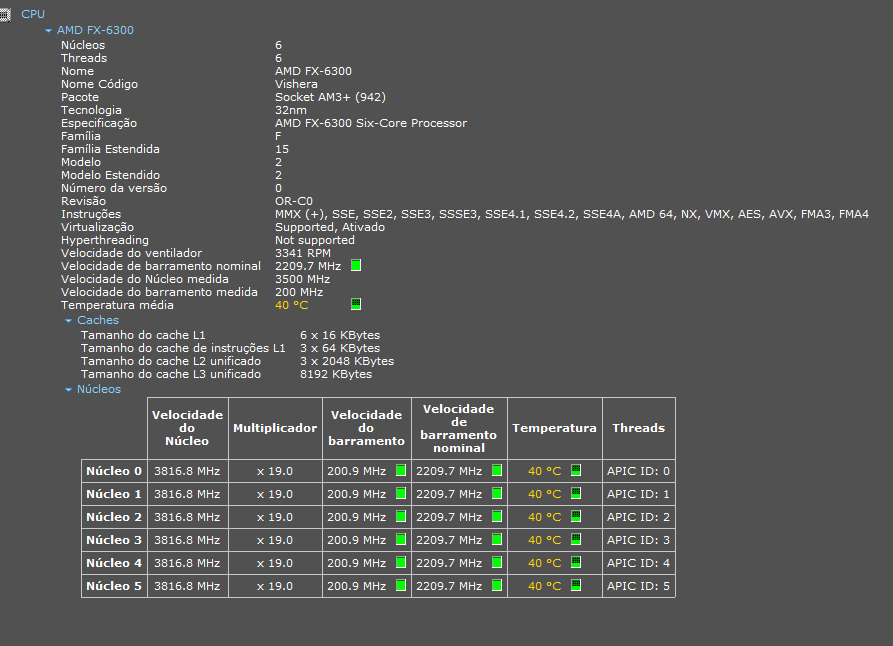Image resolution: width=893 pixels, height=646 pixels.
Task: Select the 3 x 64 KBytes instruction cache value
Action: point(340,349)
